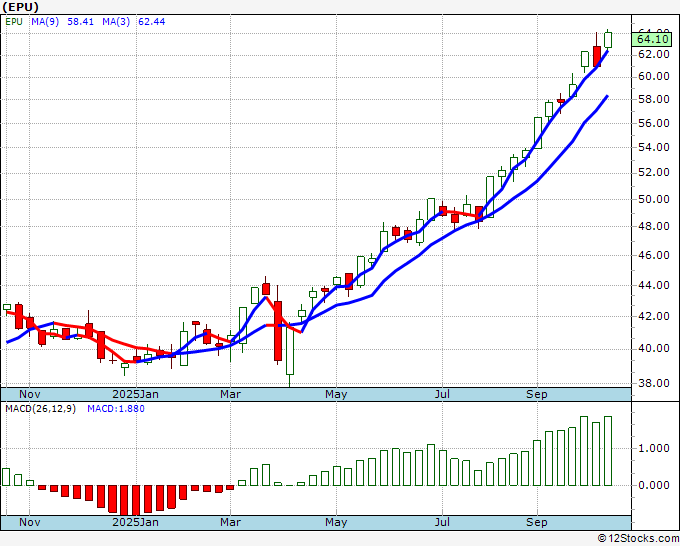The height and width of the screenshot is (546, 680).
Task: Click May on the price chart date axis
Action: (336, 394)
